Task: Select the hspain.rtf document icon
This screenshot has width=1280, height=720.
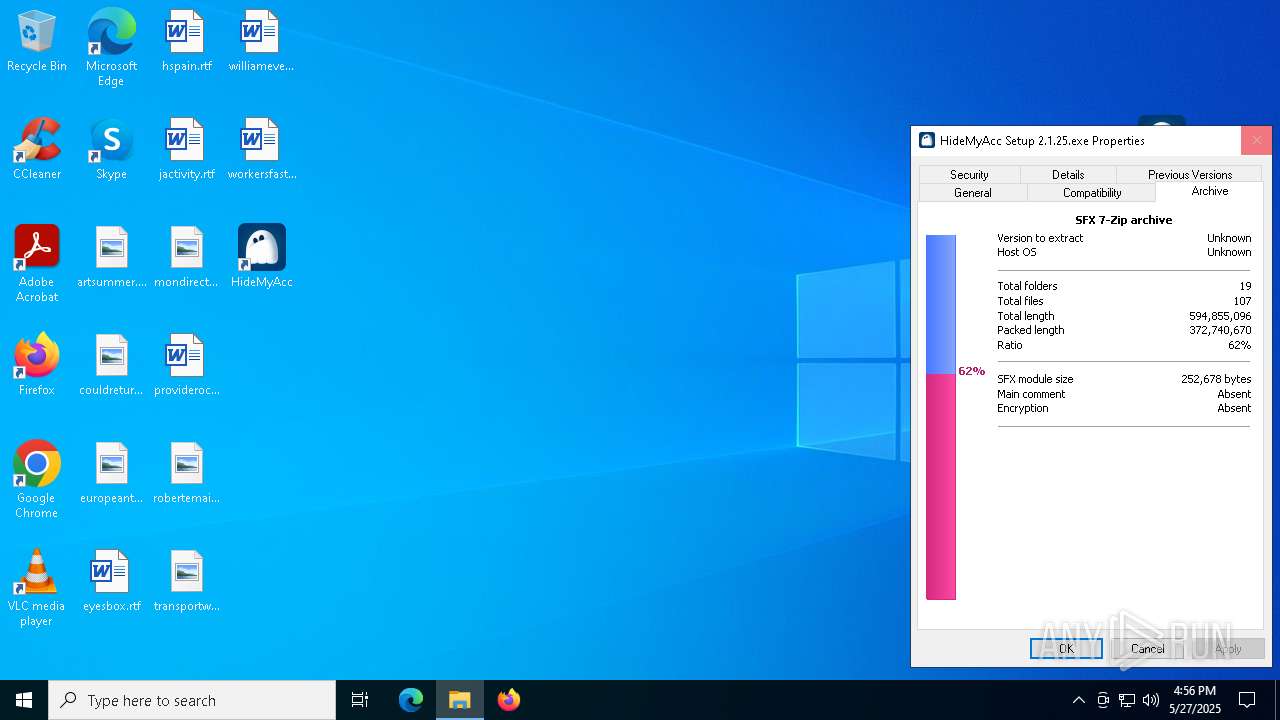Action: (186, 42)
